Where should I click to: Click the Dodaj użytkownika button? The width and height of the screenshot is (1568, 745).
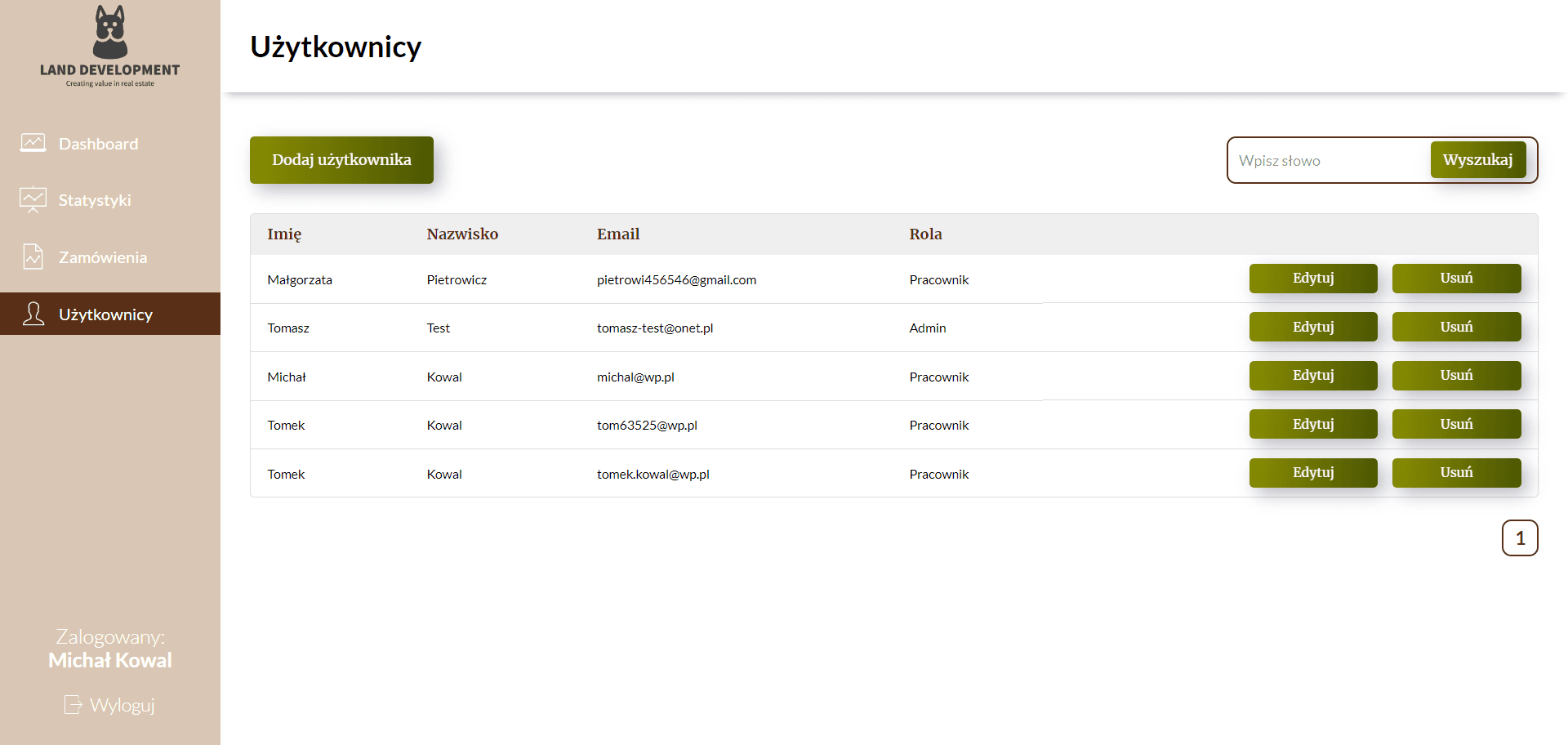[x=341, y=160]
